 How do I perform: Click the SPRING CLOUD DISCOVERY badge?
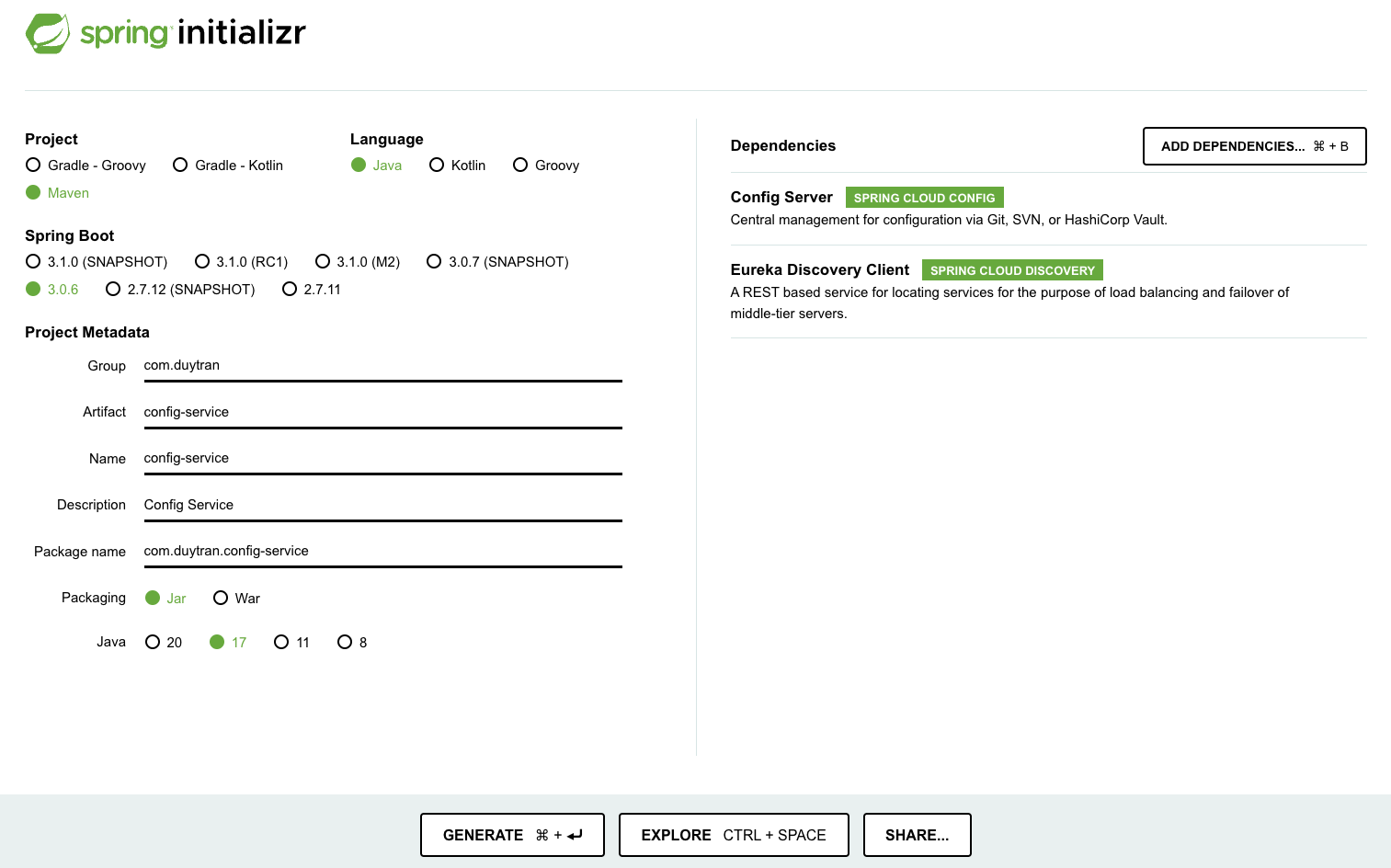(x=1011, y=269)
